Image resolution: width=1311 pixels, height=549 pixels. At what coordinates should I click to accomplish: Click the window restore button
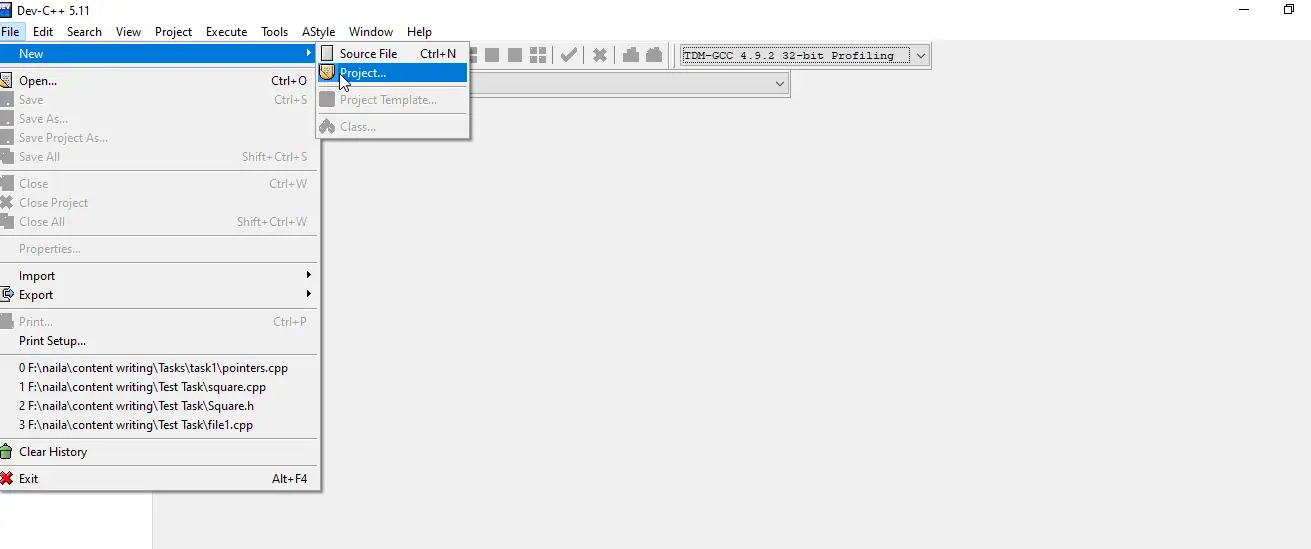click(x=1289, y=9)
